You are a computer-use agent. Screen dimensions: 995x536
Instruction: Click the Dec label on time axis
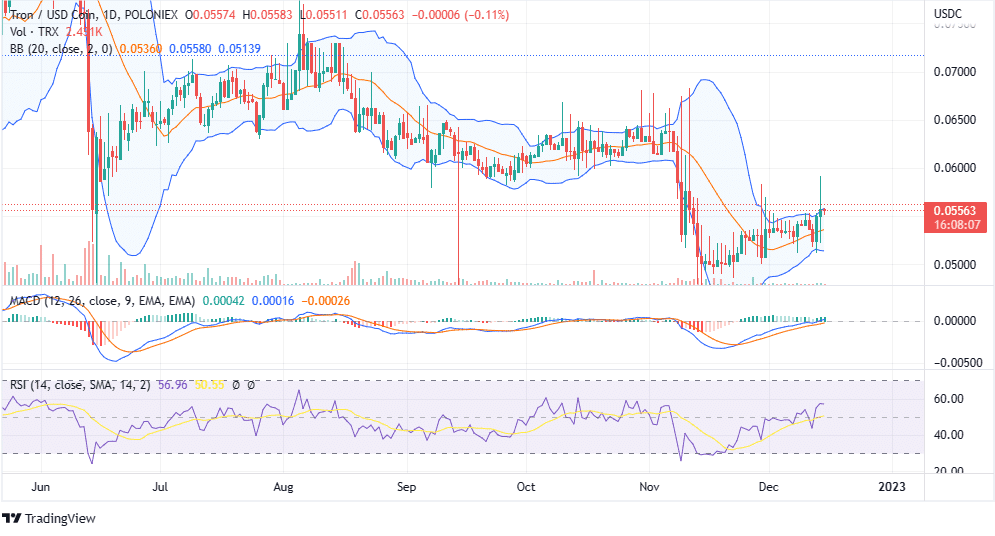point(768,487)
